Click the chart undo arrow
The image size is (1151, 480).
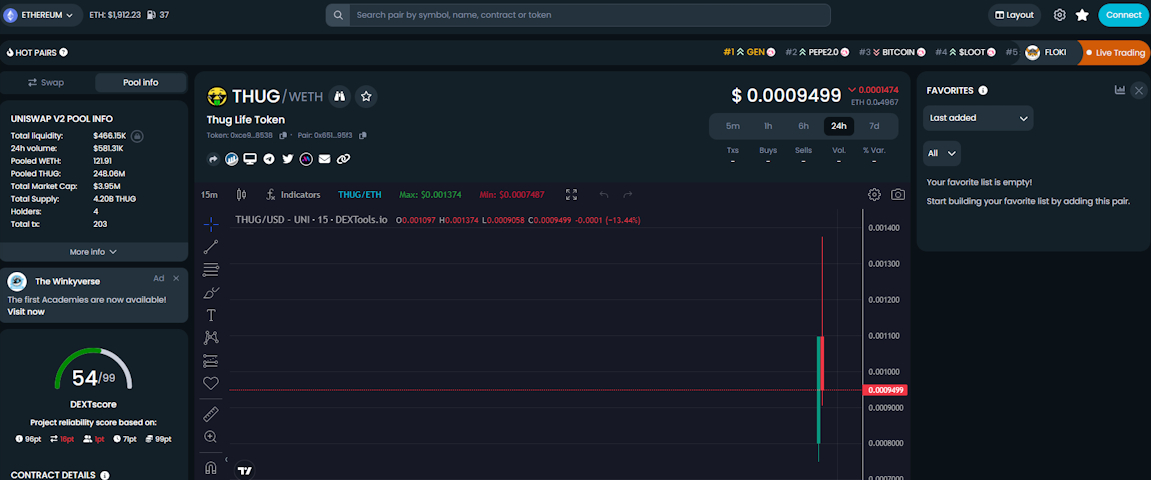click(604, 194)
